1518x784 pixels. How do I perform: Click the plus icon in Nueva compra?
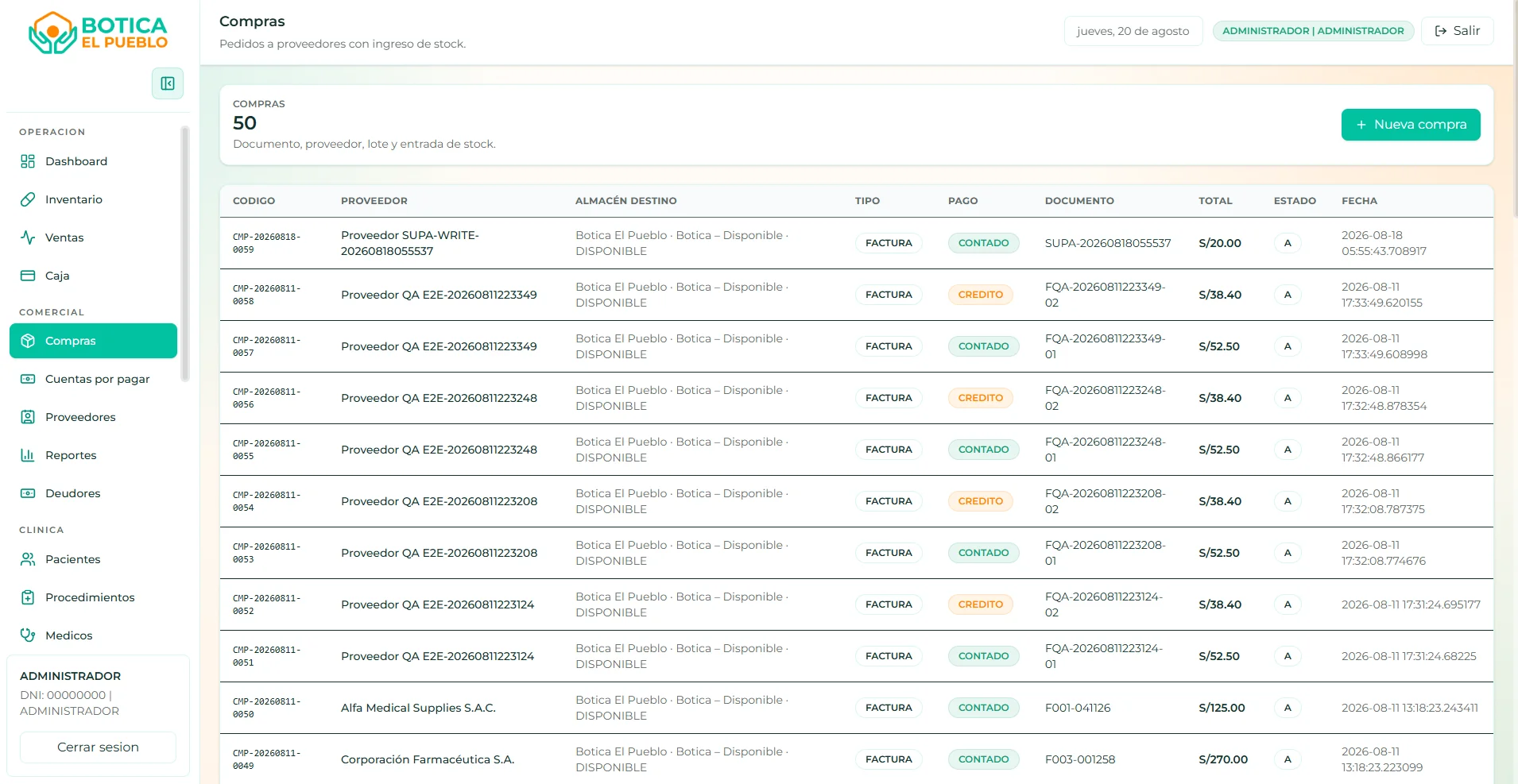point(1361,125)
